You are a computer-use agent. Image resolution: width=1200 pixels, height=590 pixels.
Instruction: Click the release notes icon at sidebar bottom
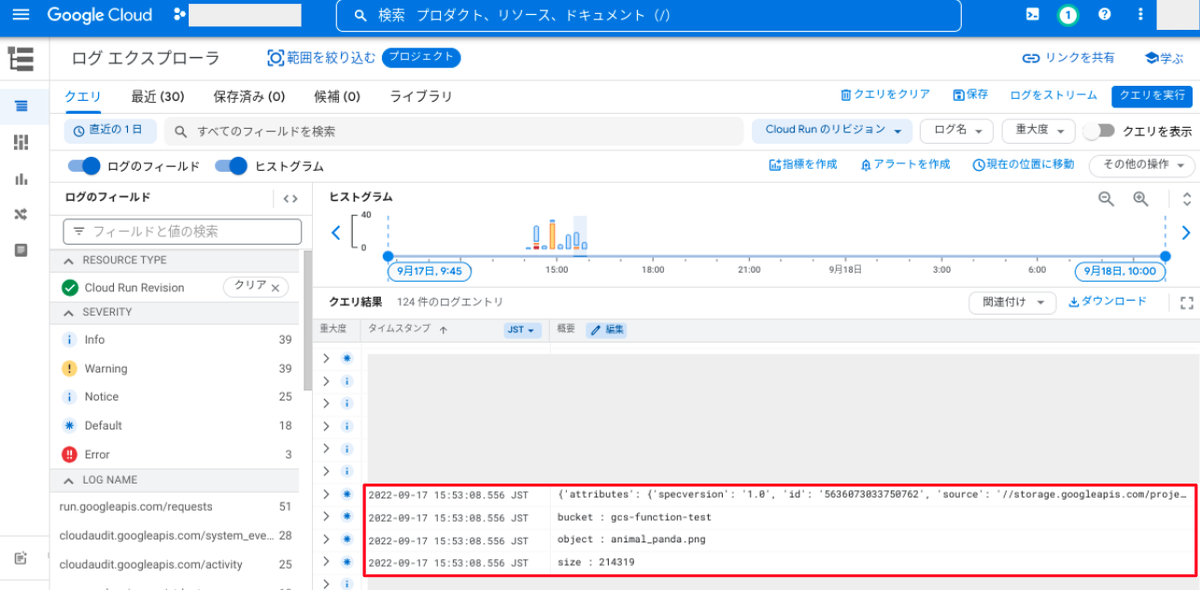point(21,557)
